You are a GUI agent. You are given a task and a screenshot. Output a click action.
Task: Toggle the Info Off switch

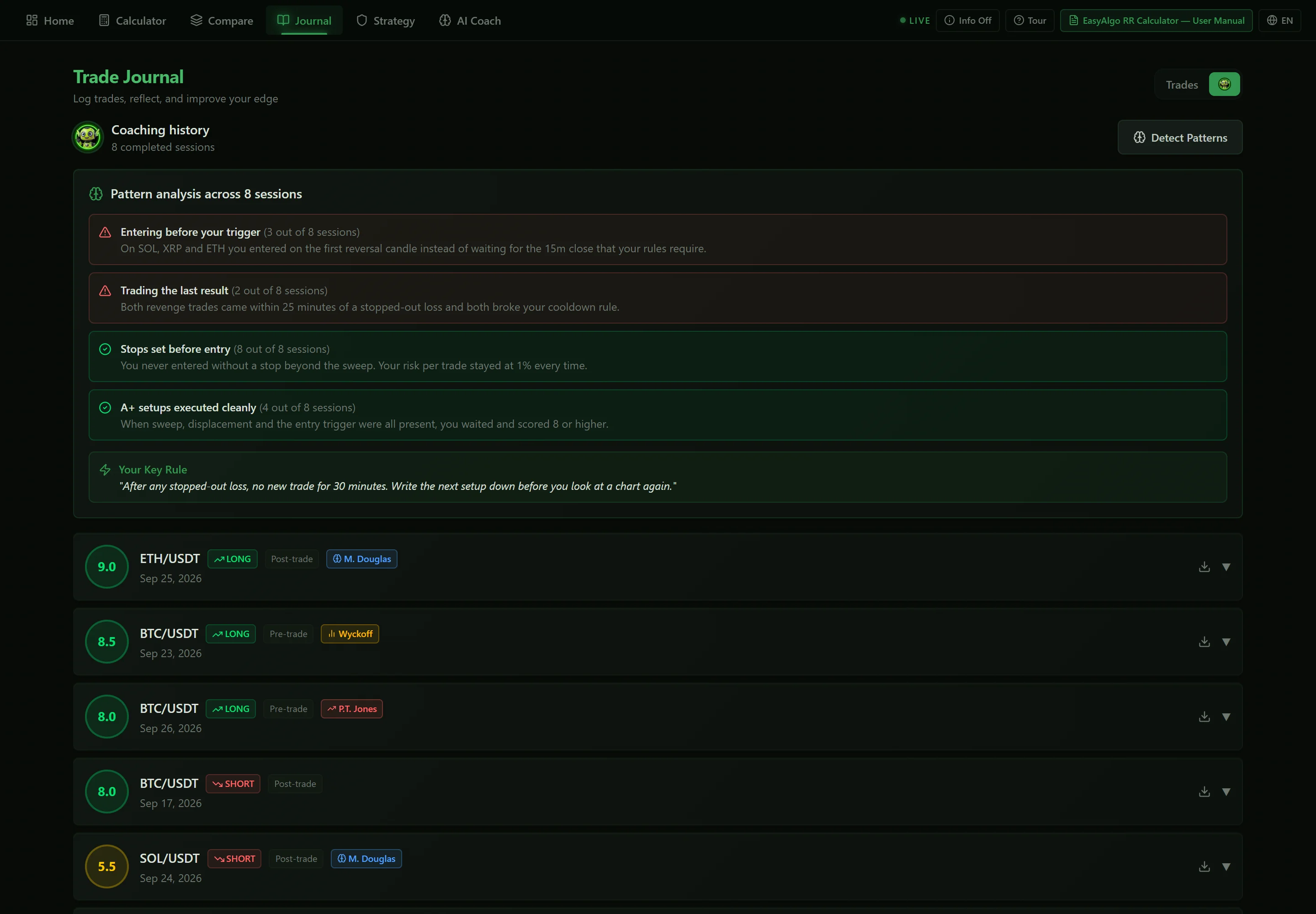(967, 21)
